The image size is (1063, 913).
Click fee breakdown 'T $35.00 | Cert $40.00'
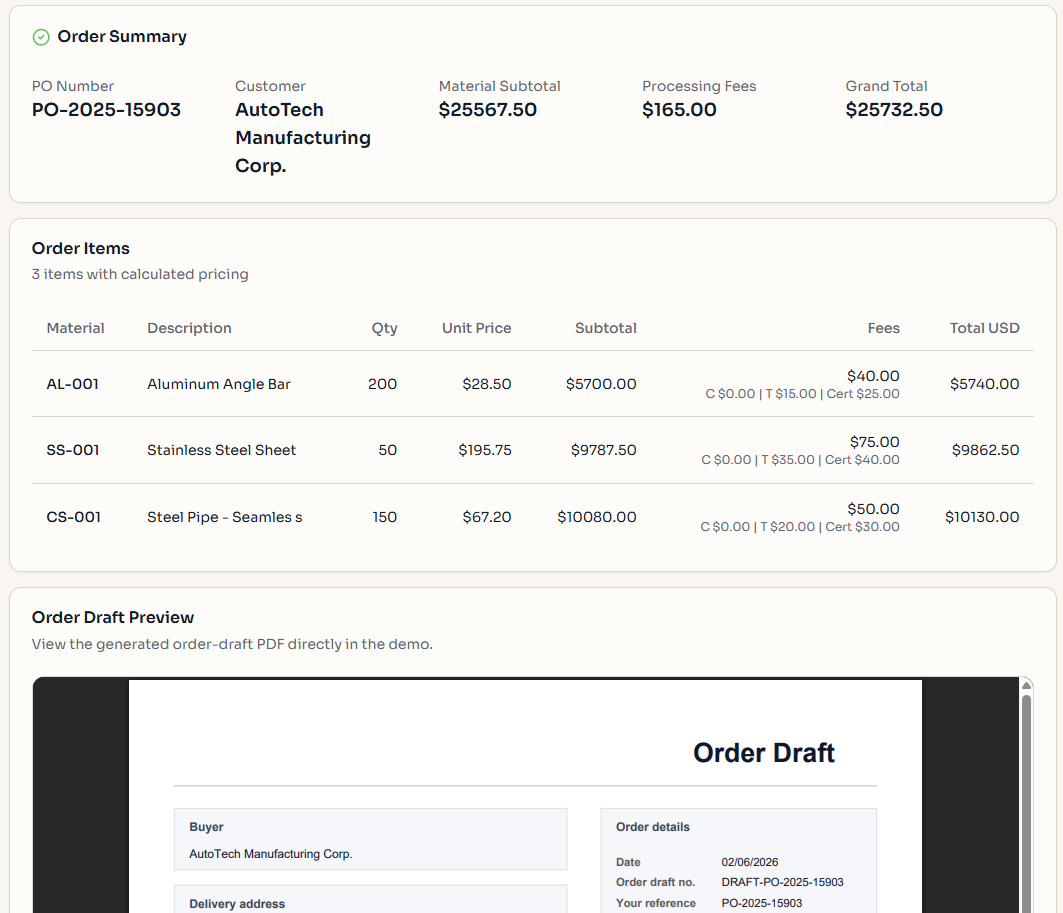tap(830, 460)
